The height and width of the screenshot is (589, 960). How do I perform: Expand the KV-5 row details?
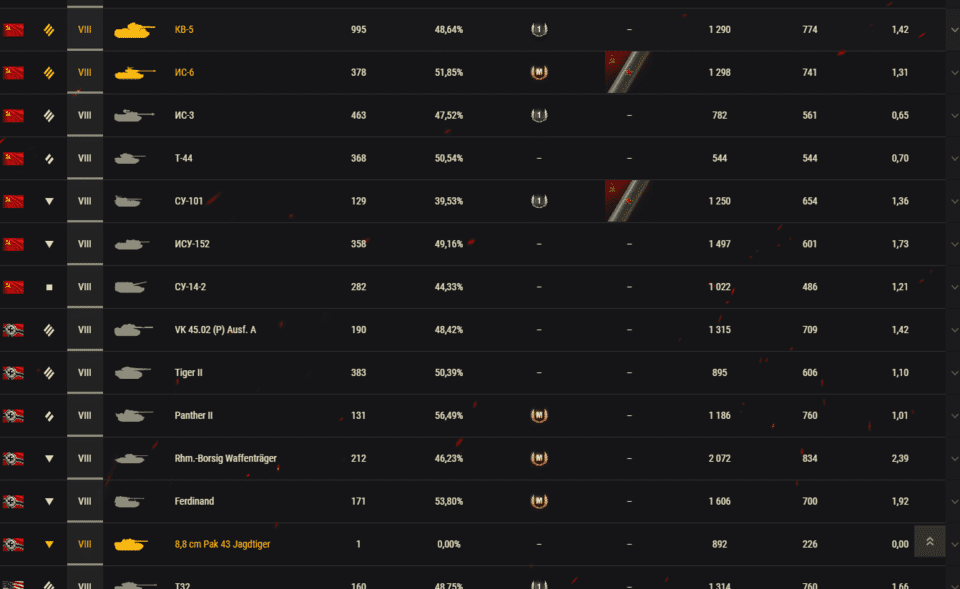(x=953, y=30)
